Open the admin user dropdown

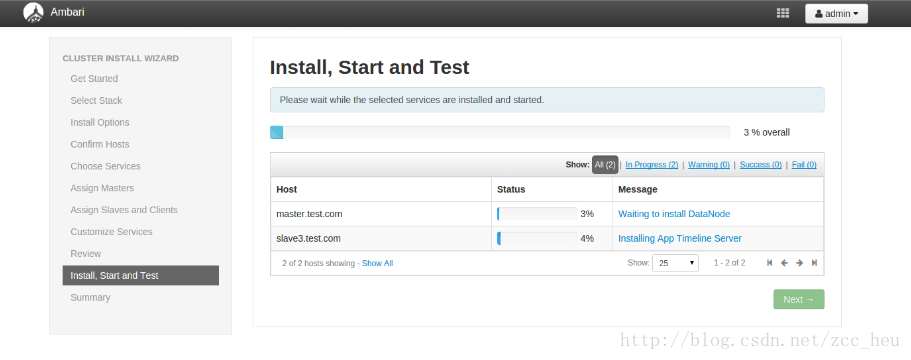point(836,13)
